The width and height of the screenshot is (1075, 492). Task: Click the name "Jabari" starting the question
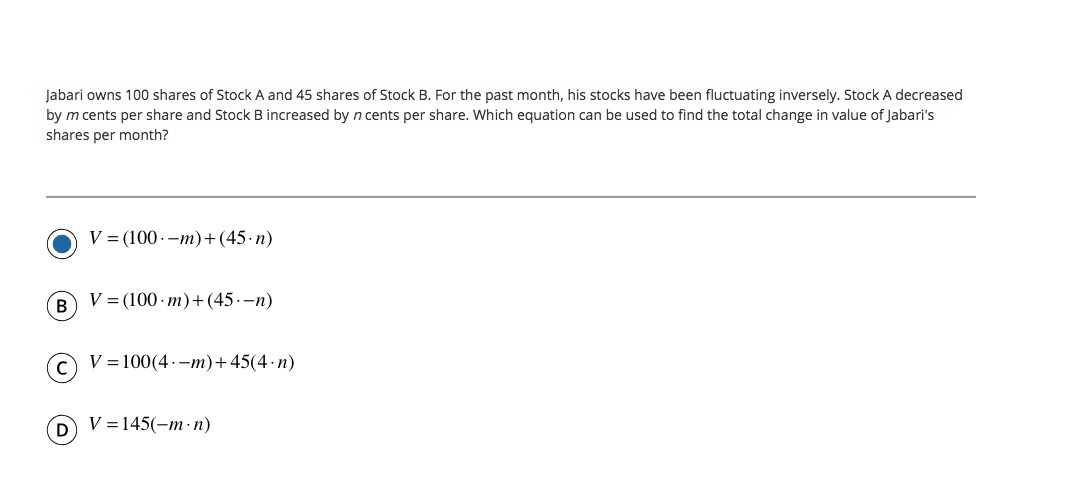tap(66, 95)
